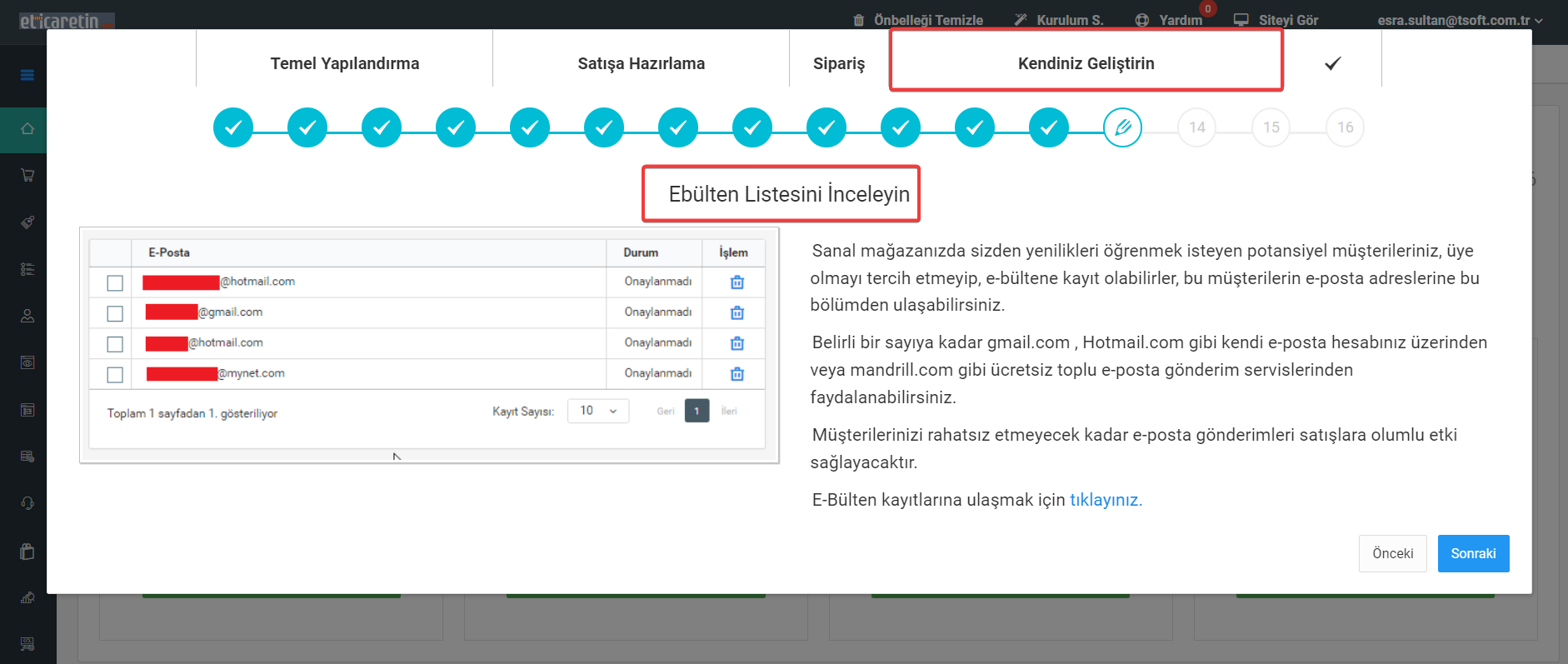Viewport: 1568px width, 664px height.
Task: Switch to Satışa Hazırlama tab
Action: 642,63
